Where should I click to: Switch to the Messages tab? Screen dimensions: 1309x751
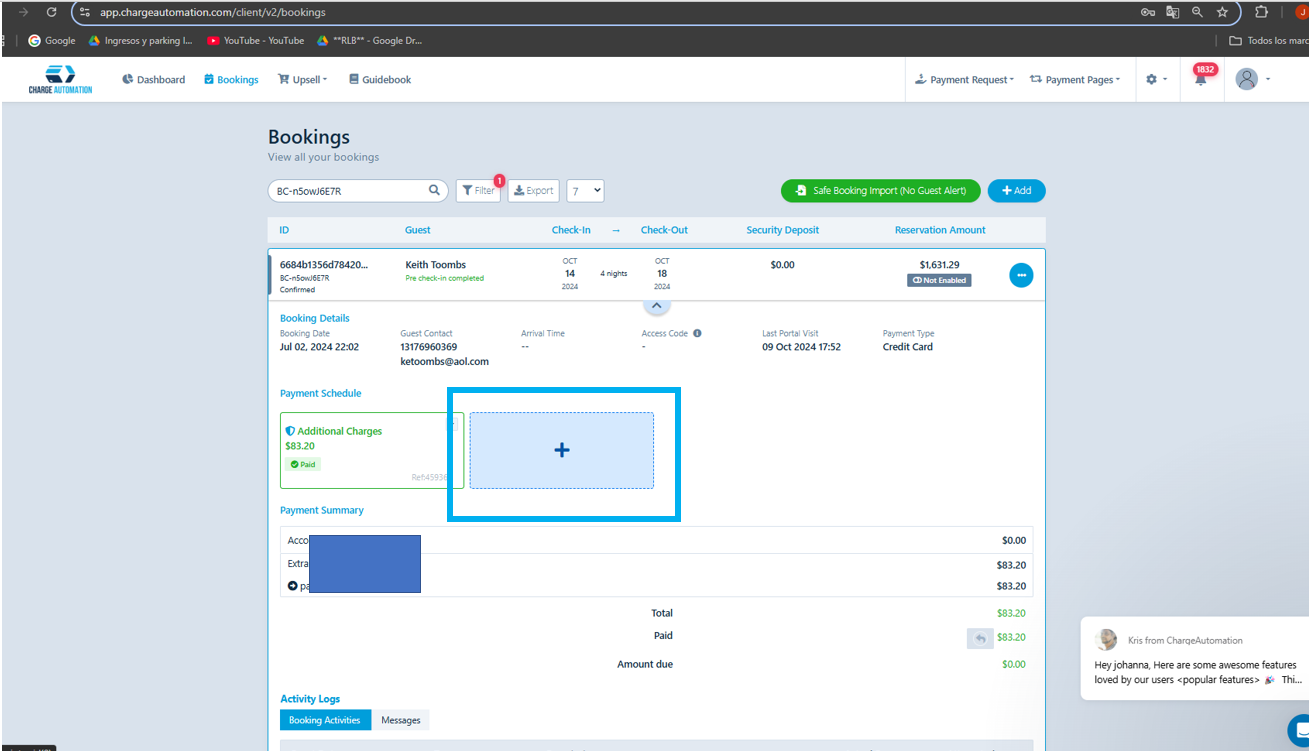click(x=401, y=720)
